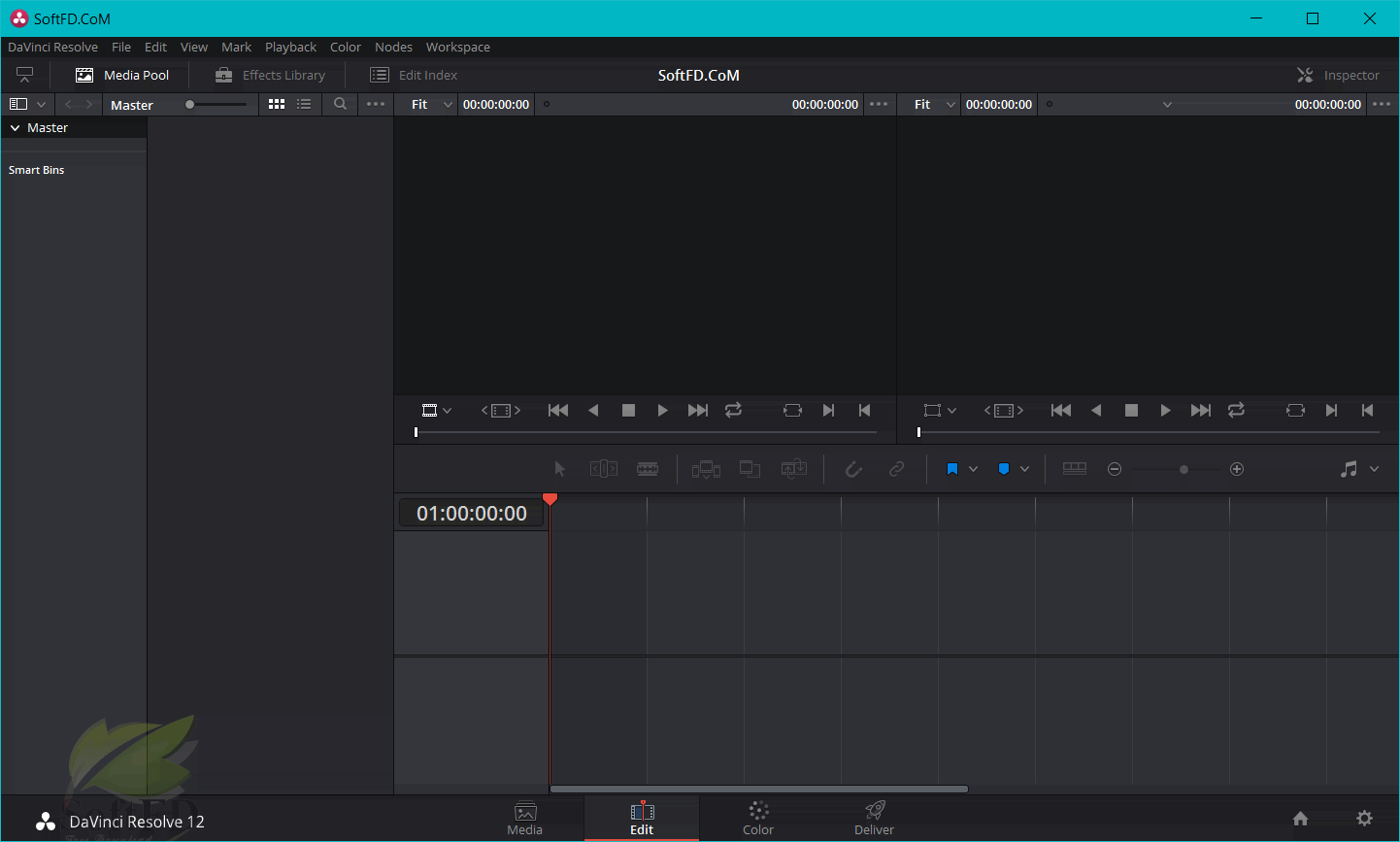Click the media pool search icon

tap(340, 104)
